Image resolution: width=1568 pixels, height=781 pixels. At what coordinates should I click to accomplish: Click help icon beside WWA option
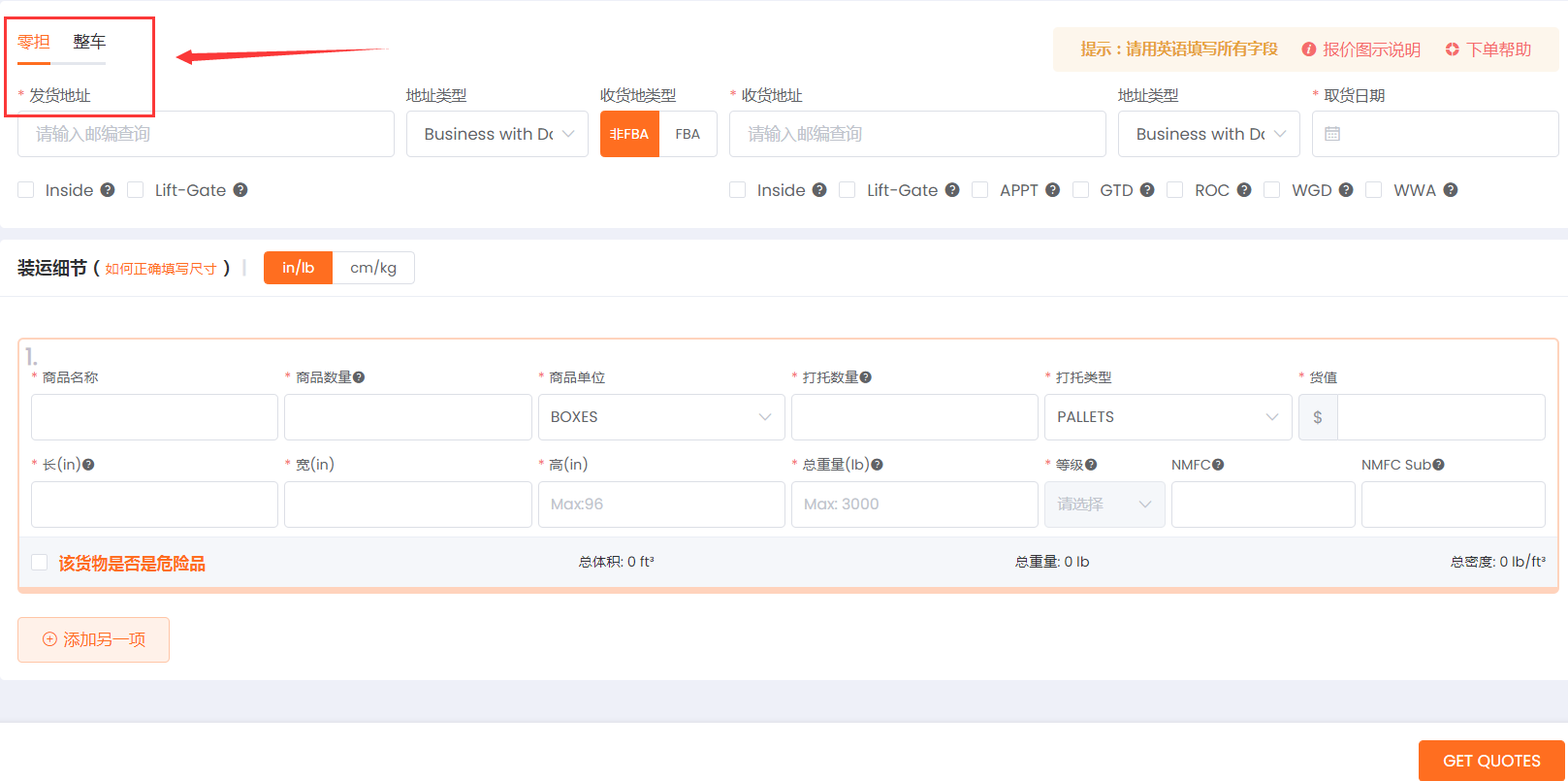[x=1451, y=190]
